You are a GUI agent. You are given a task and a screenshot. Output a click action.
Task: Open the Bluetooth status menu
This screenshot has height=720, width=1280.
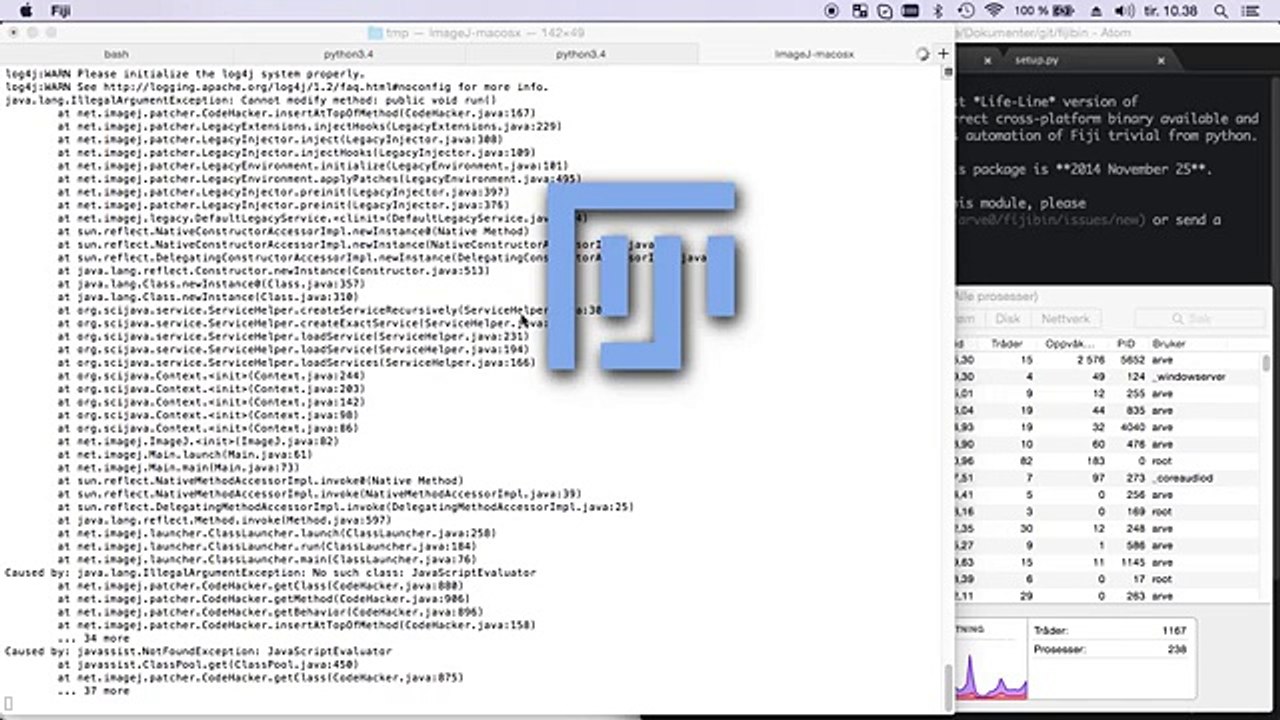(938, 11)
